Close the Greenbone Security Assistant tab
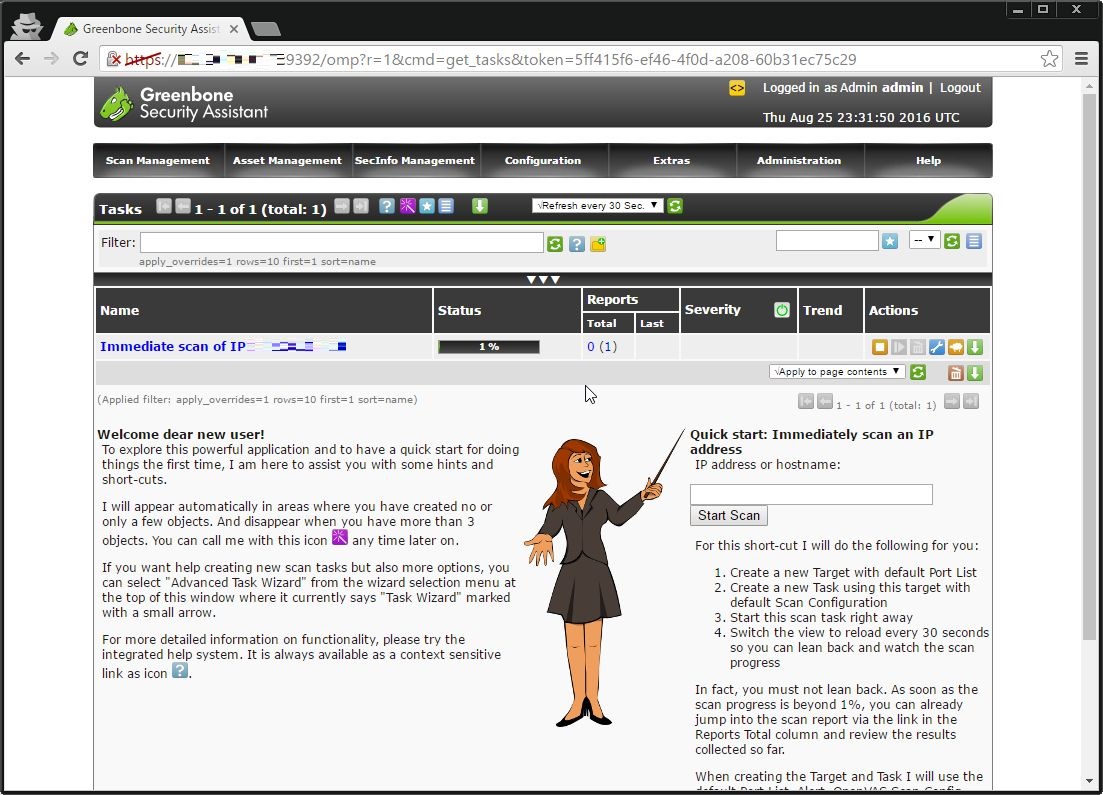1103x795 pixels. pyautogui.click(x=234, y=29)
